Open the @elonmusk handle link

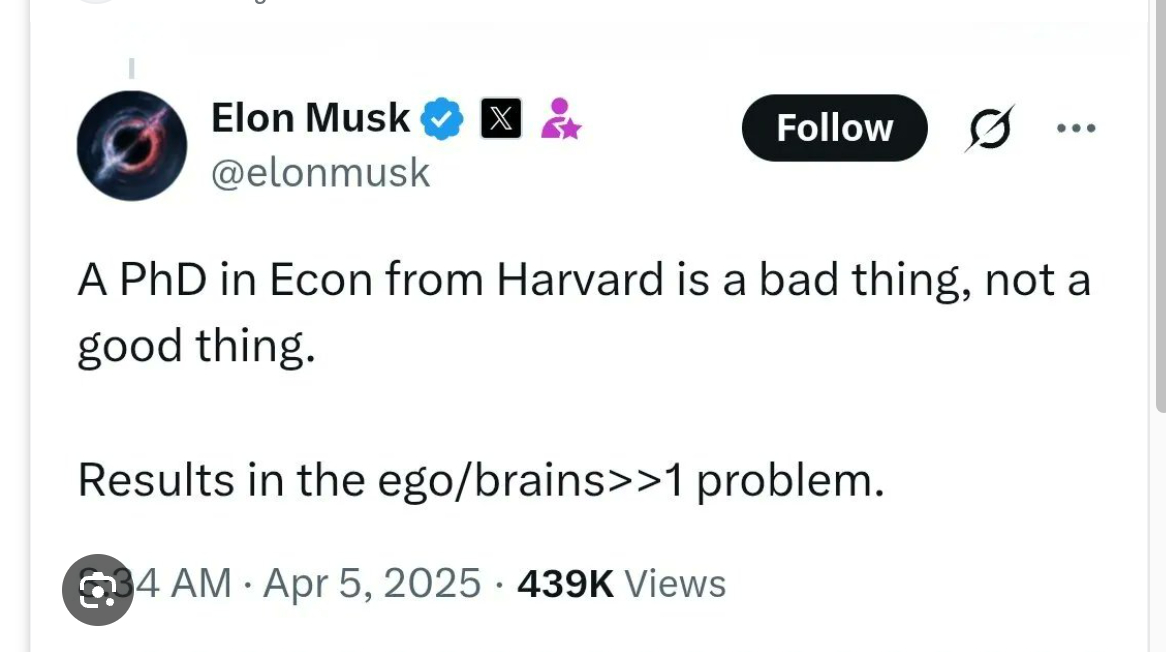coord(320,173)
